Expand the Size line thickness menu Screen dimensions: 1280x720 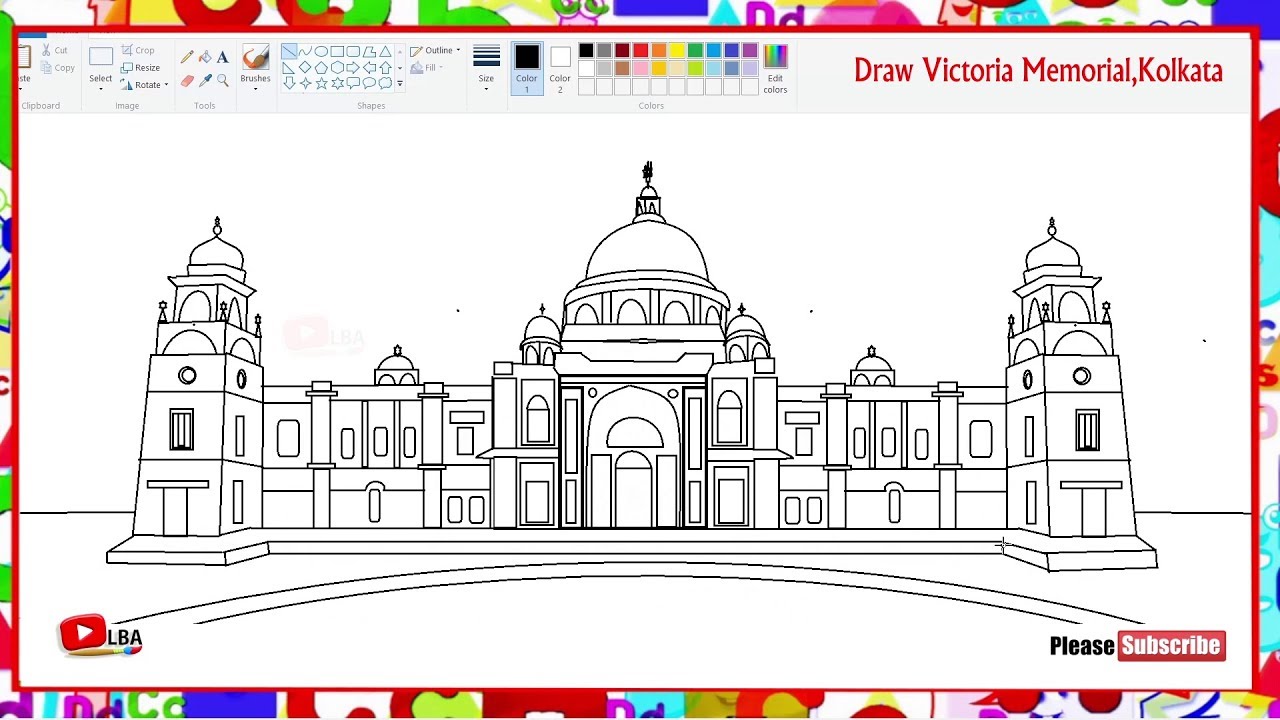486,68
